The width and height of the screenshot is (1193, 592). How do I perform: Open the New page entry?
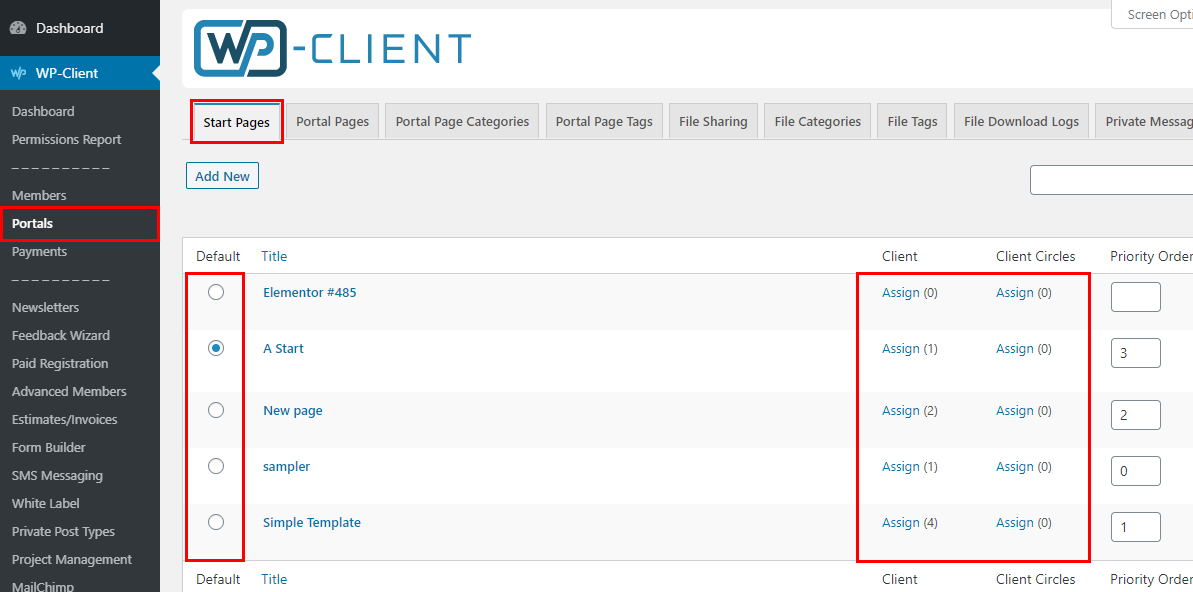(x=293, y=410)
